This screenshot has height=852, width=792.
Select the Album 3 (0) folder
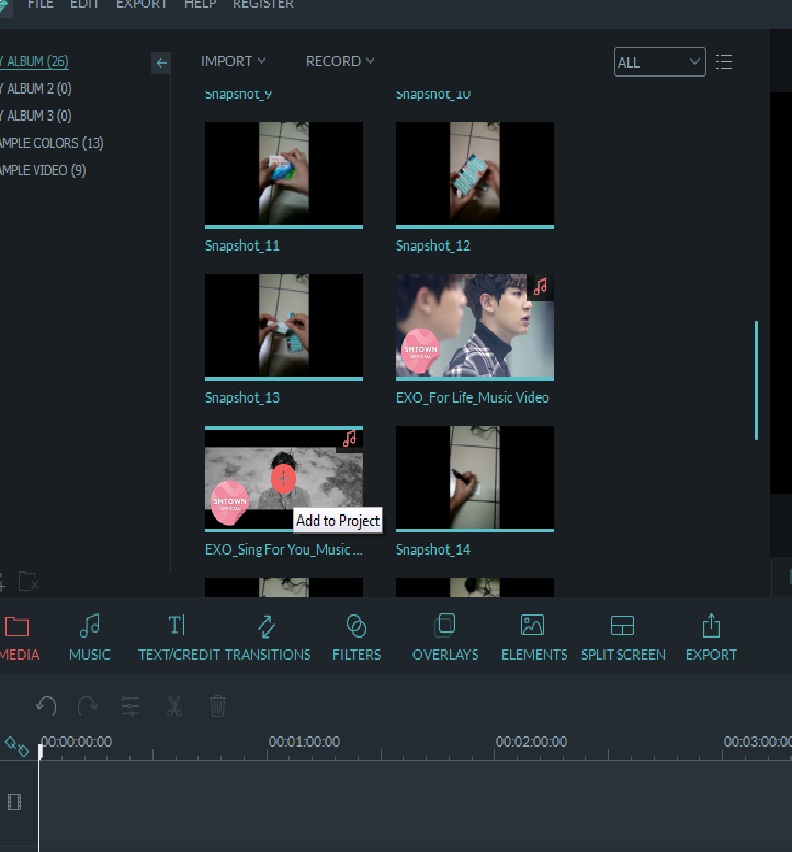coord(36,116)
